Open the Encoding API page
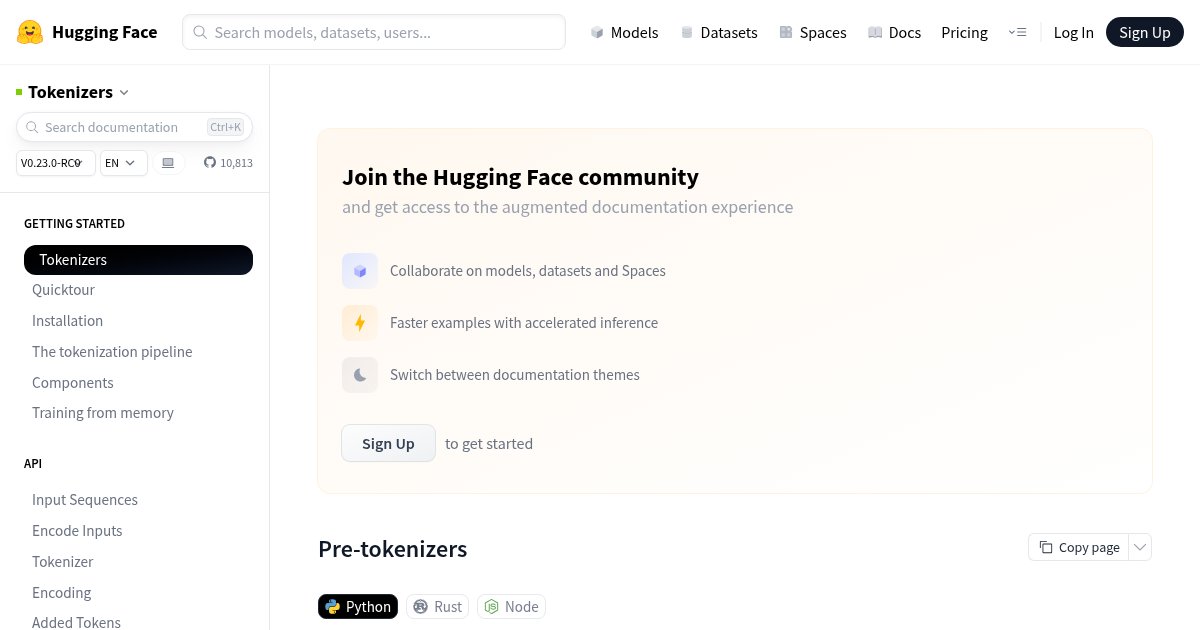Viewport: 1200px width, 630px height. pyautogui.click(x=61, y=593)
